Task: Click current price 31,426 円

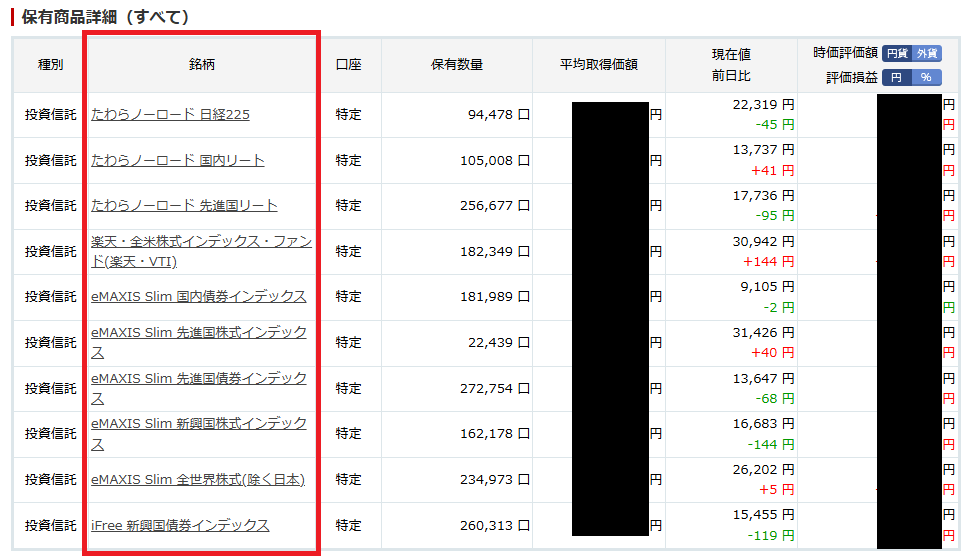Action: coord(763,333)
